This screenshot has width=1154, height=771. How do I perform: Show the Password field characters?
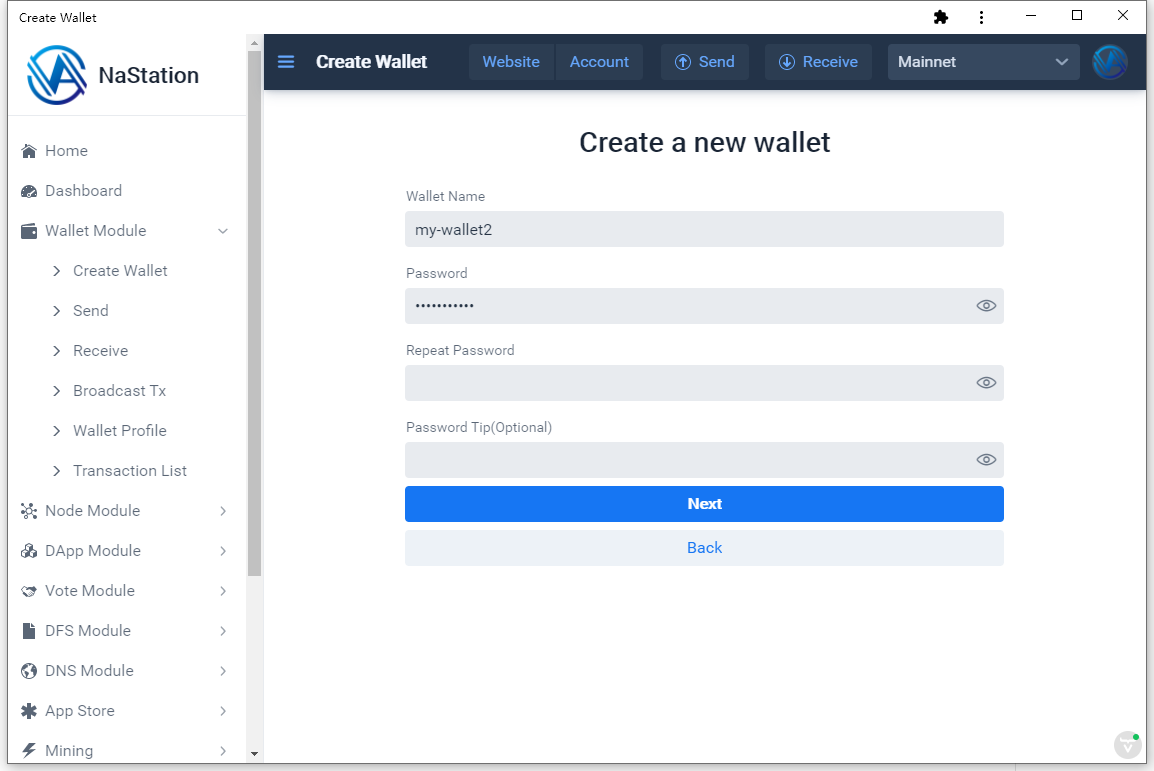click(x=986, y=306)
